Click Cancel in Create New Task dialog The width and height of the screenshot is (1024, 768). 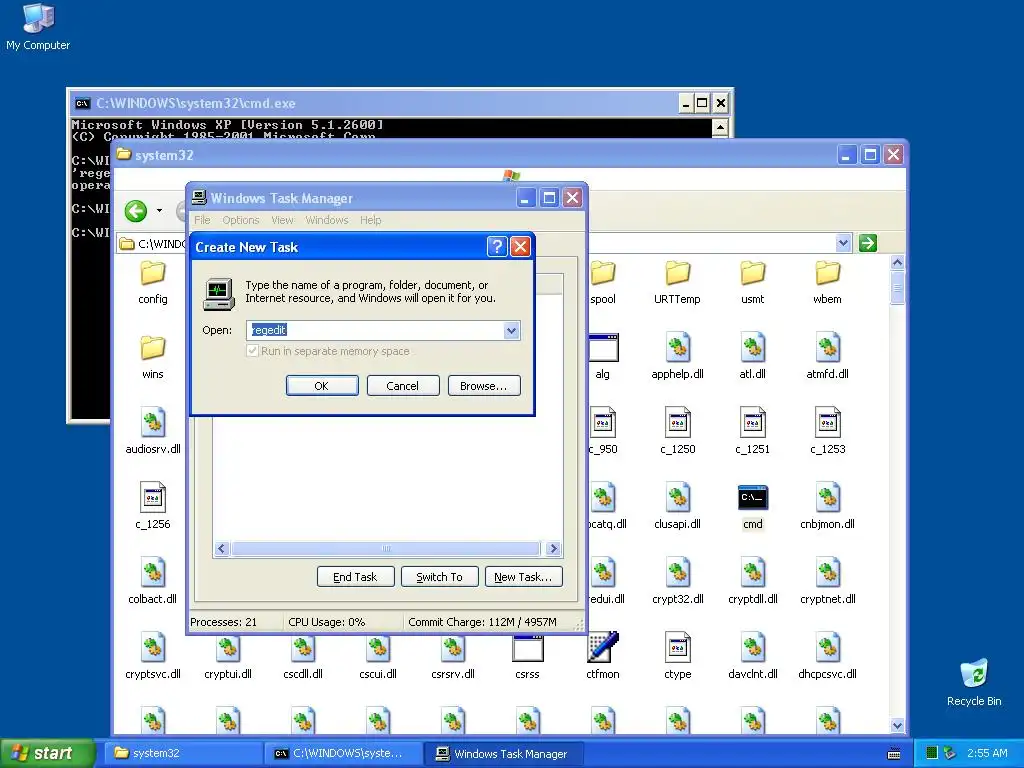tap(403, 386)
